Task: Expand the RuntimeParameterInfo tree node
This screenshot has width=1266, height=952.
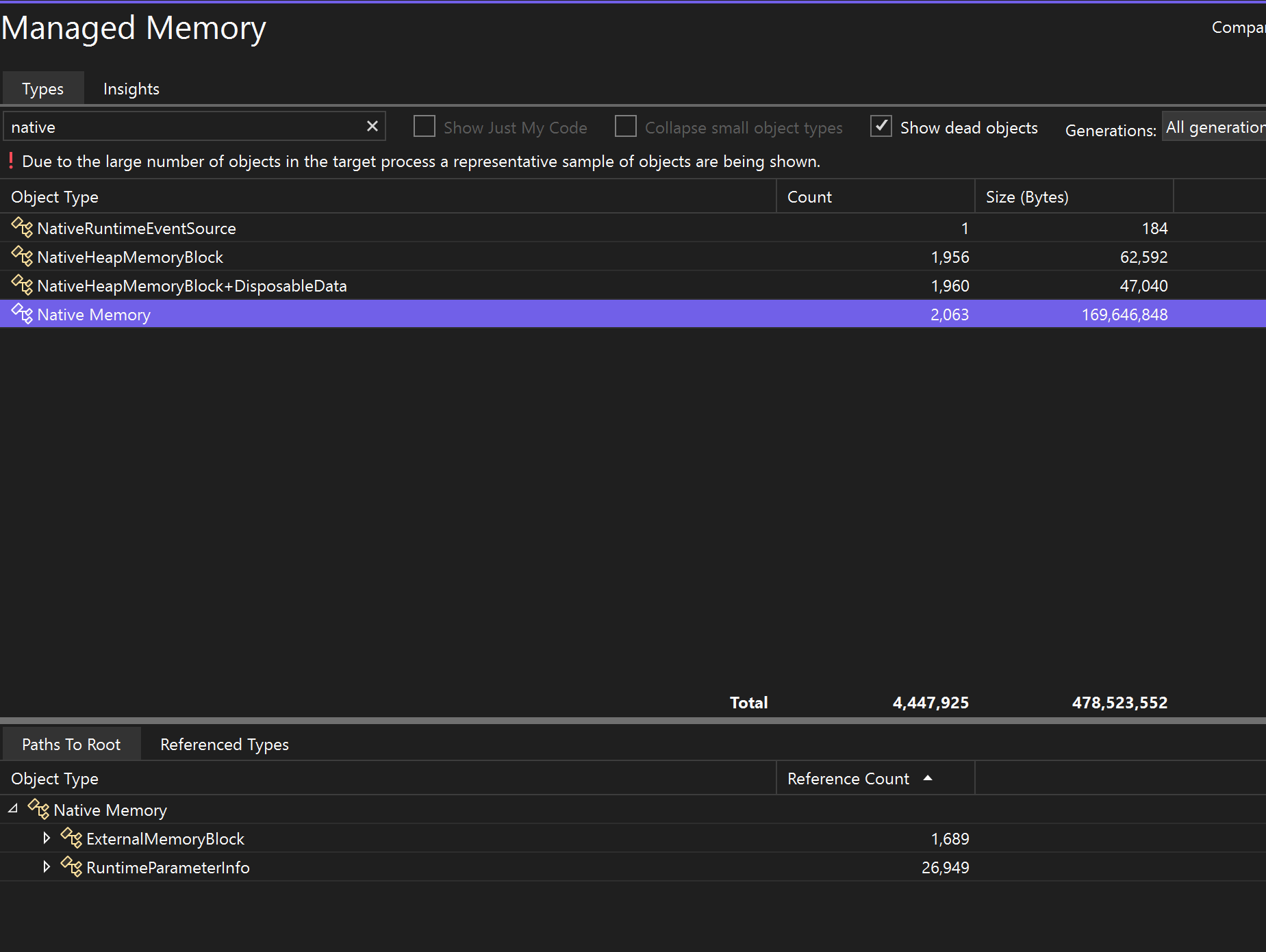Action: 47,867
